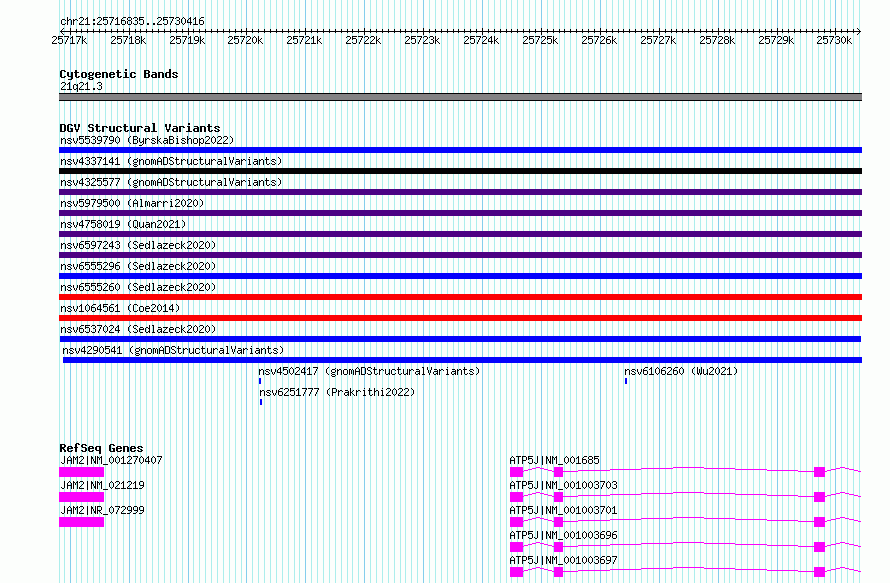
Task: Click the blue bar for nsv5539790
Action: tap(460, 150)
